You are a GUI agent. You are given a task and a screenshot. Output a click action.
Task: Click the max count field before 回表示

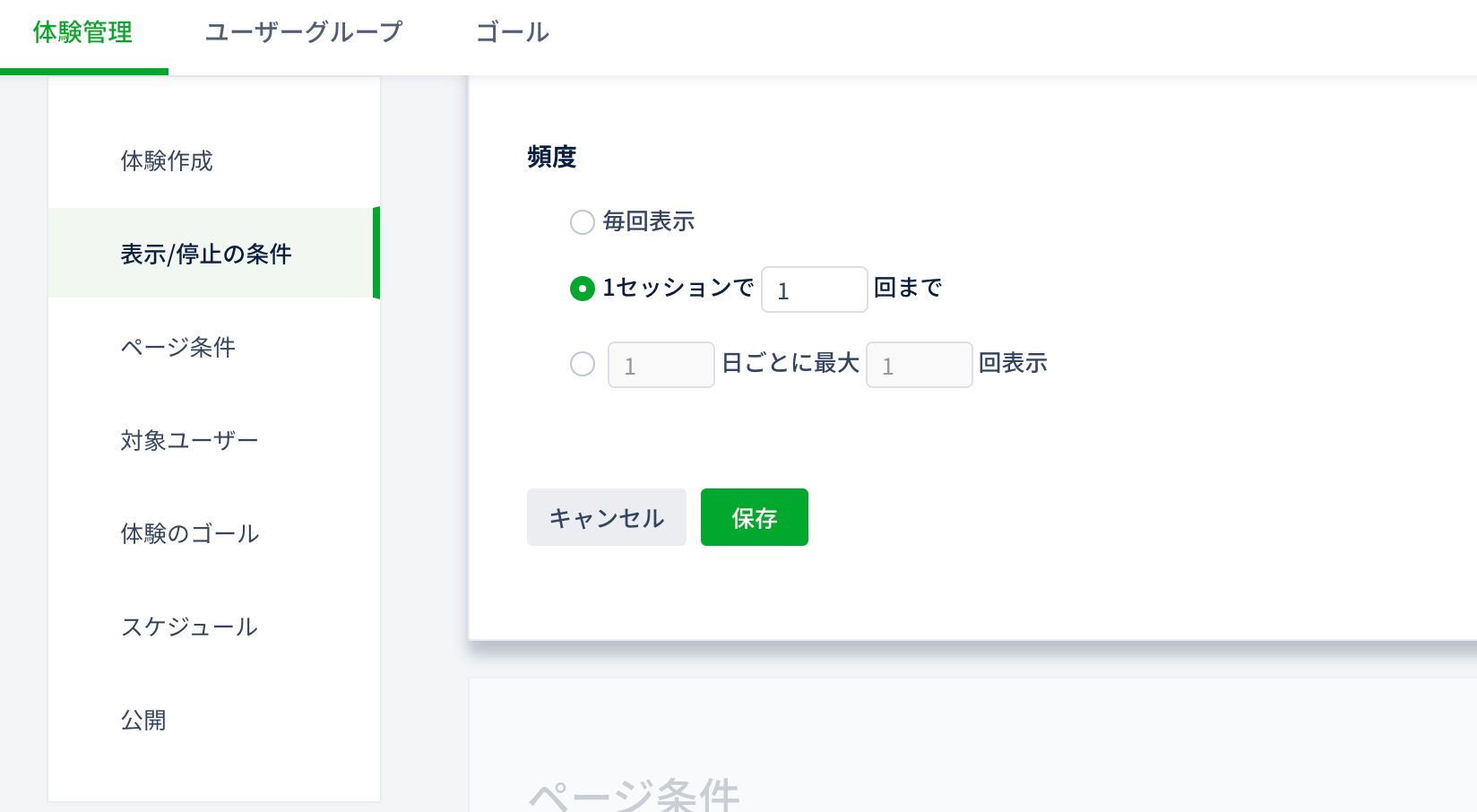[x=919, y=365]
